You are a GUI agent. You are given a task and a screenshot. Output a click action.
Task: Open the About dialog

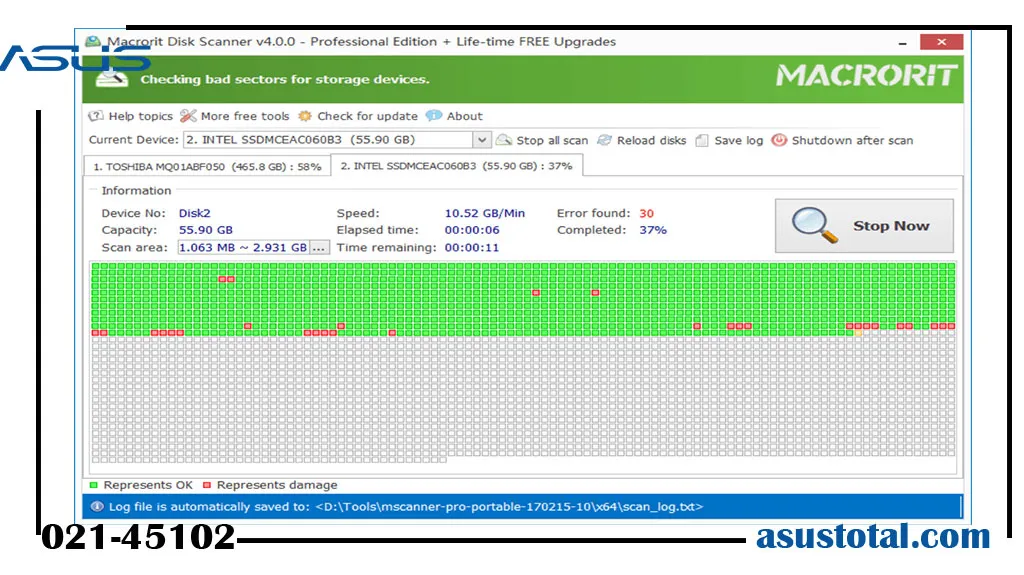(464, 116)
